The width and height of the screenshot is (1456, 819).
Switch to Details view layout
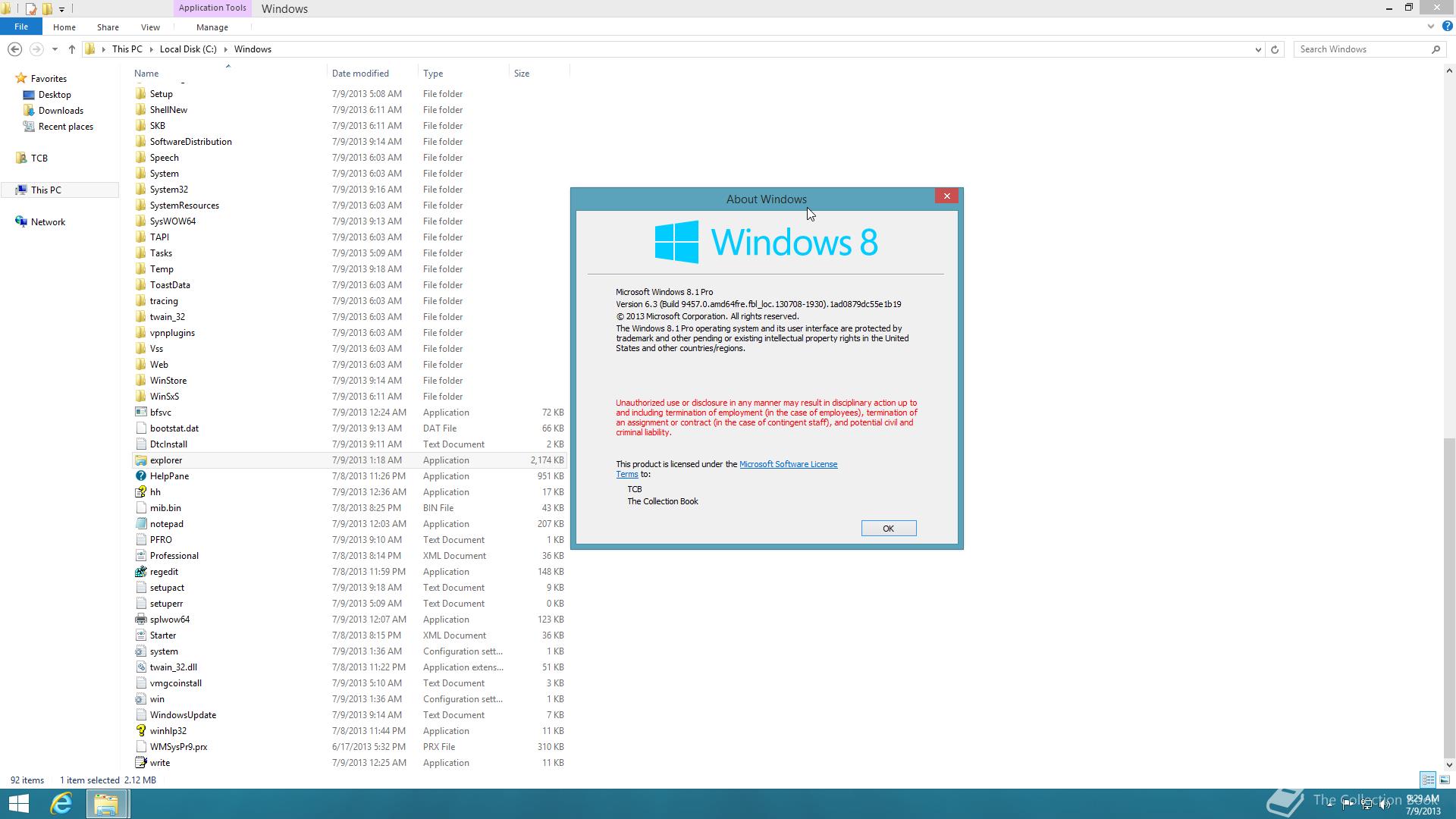click(1428, 780)
